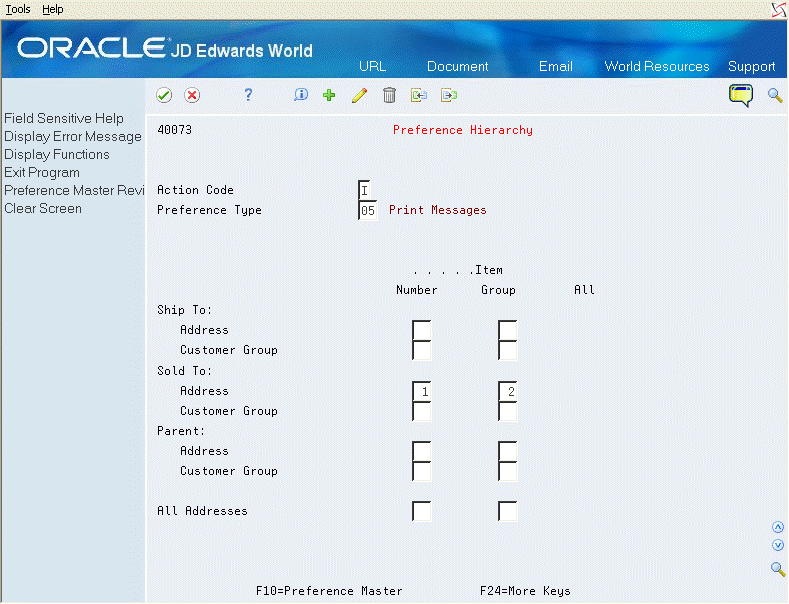Select Clear Screen option
The height and width of the screenshot is (604, 789).
[x=43, y=208]
